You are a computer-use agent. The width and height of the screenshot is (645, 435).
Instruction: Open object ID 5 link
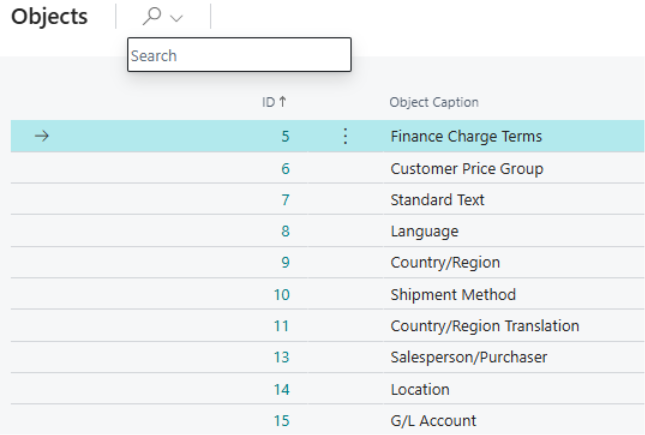285,137
